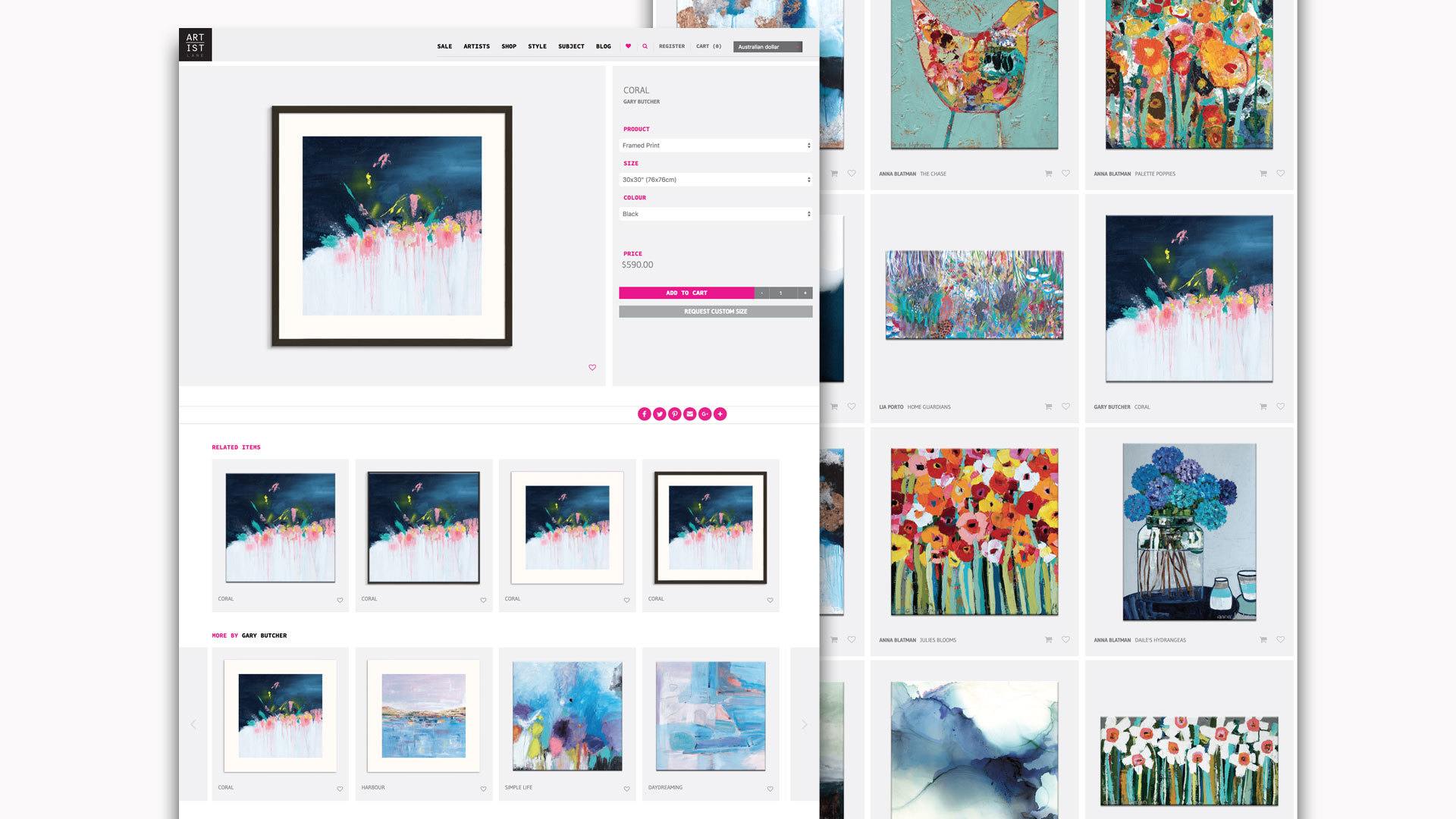Add The Chase to cart icon
This screenshot has width=1456, height=819.
(x=1049, y=174)
